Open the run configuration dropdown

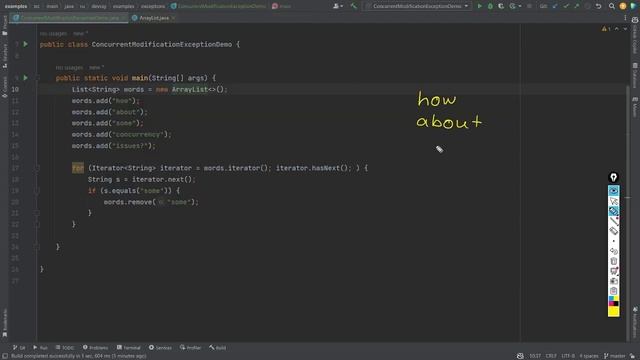(x=417, y=6)
